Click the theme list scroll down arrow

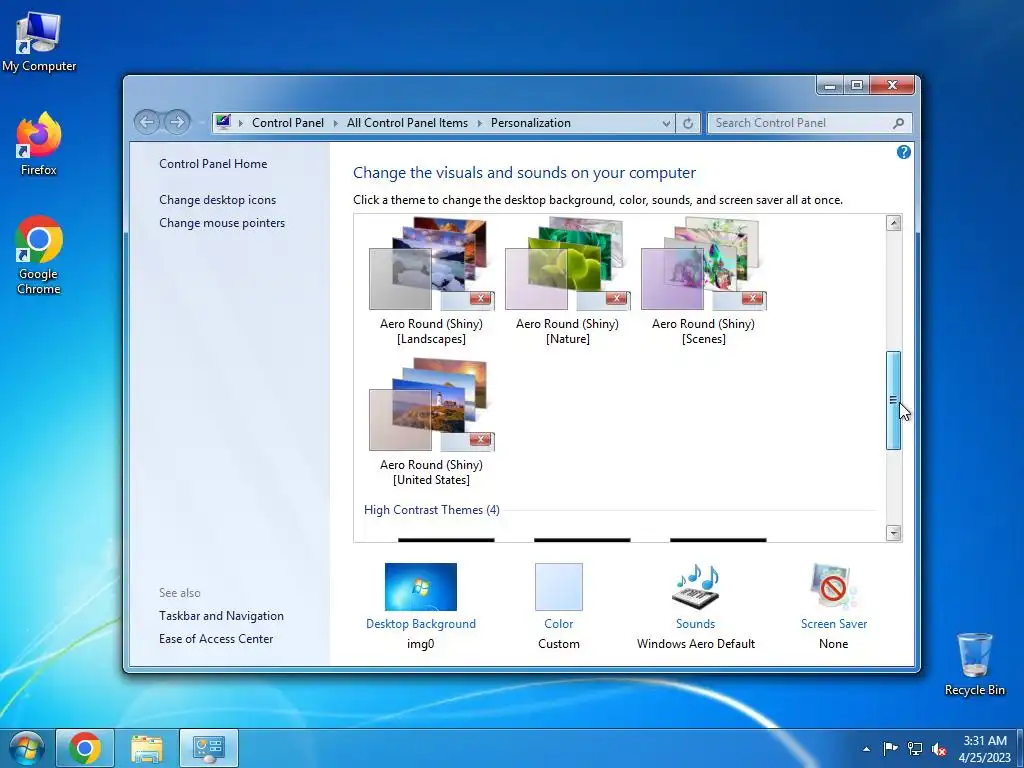[893, 533]
